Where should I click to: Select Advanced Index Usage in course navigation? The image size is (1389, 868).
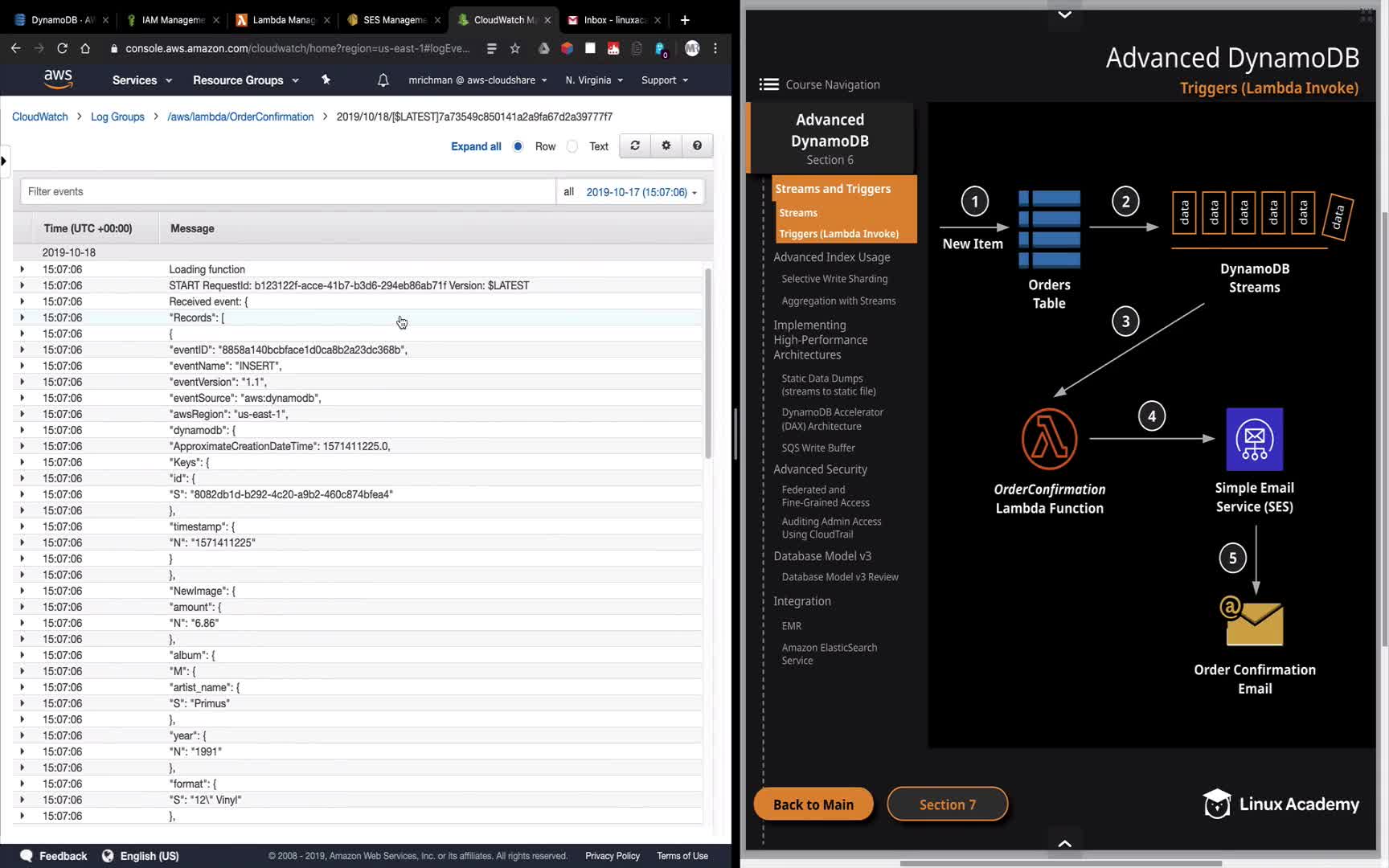click(831, 257)
